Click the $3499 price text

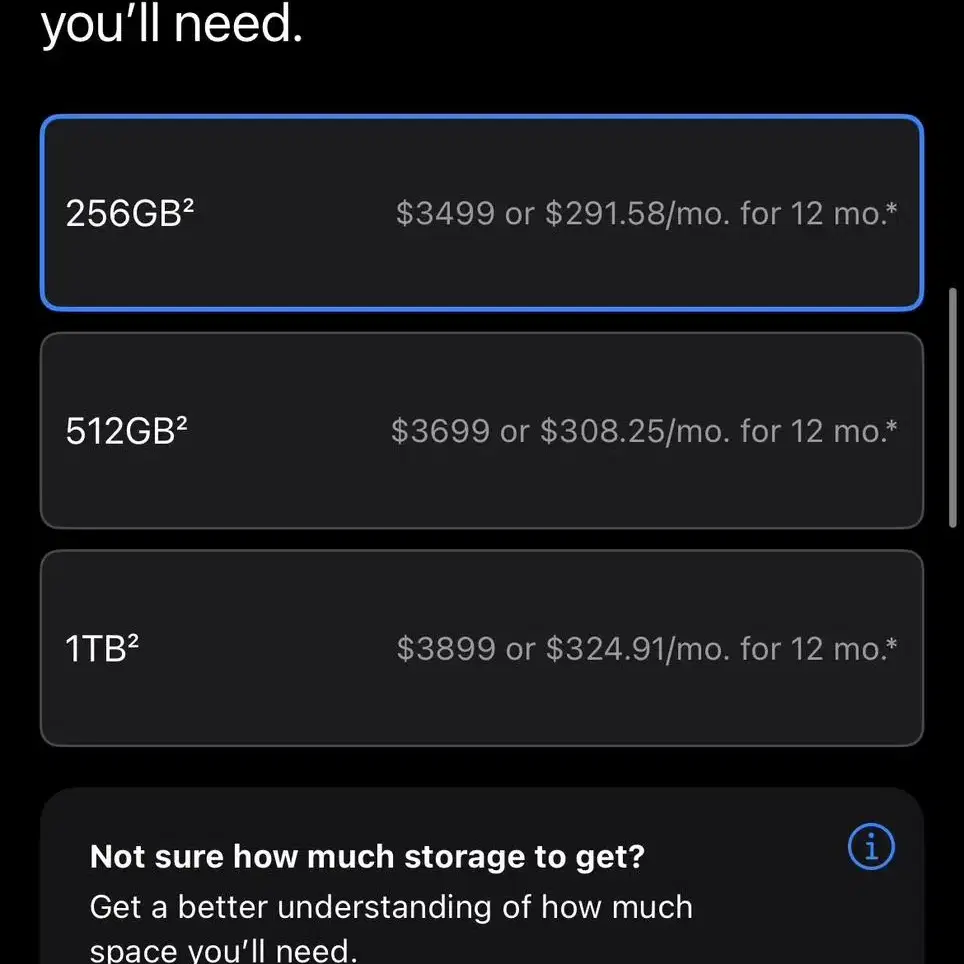point(445,213)
